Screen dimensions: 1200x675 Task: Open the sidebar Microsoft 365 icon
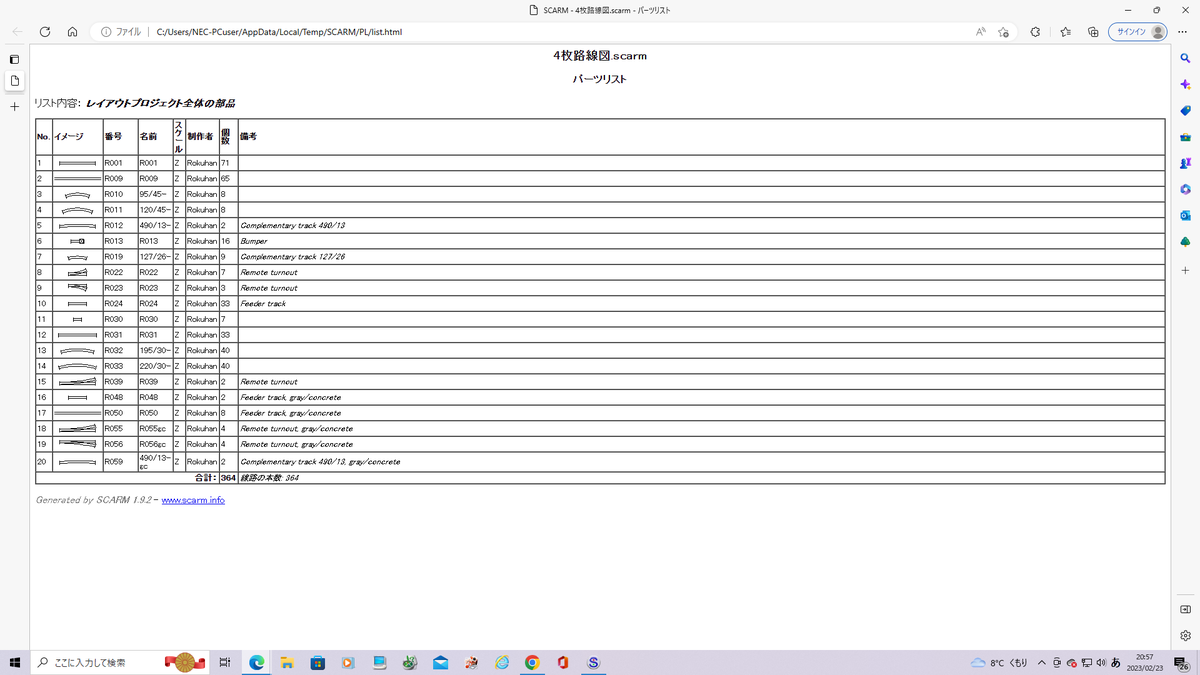(1185, 189)
